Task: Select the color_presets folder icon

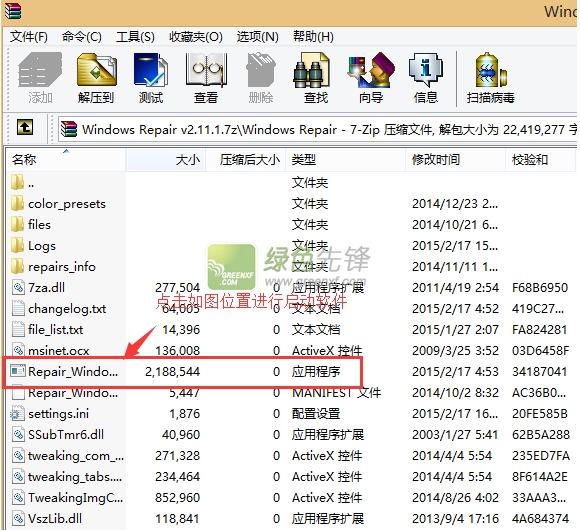Action: tap(17, 203)
